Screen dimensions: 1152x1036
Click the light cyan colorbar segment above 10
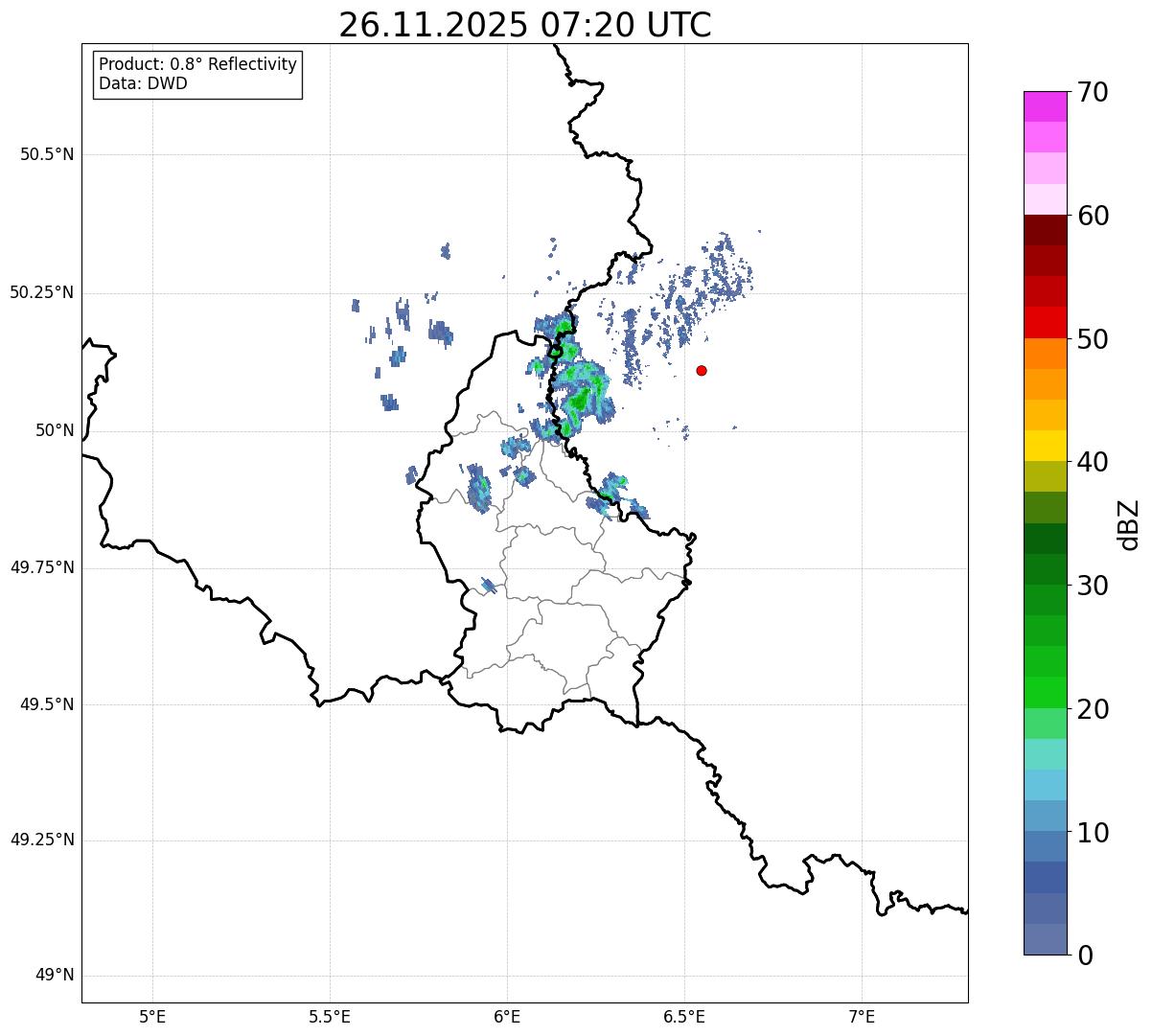click(x=1046, y=785)
